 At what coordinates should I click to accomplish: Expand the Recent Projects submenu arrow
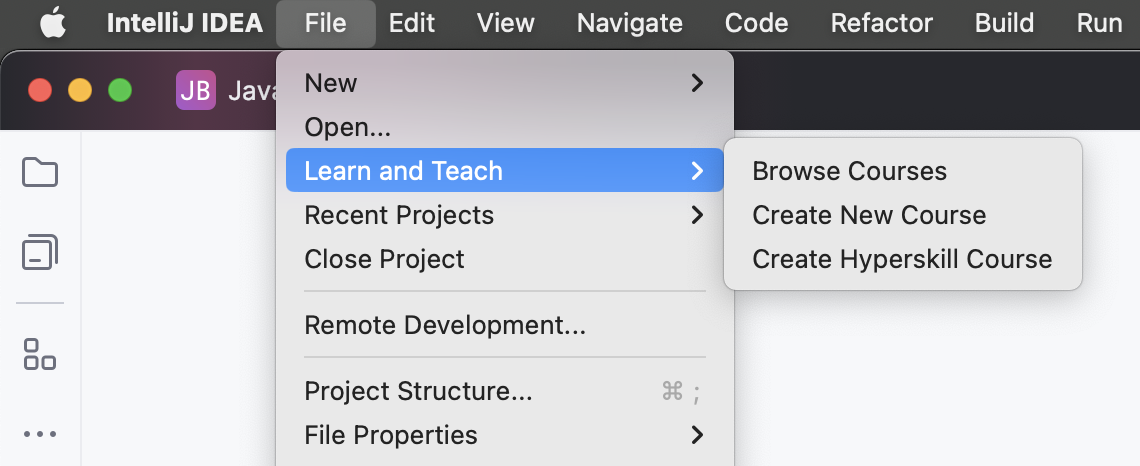tap(697, 215)
